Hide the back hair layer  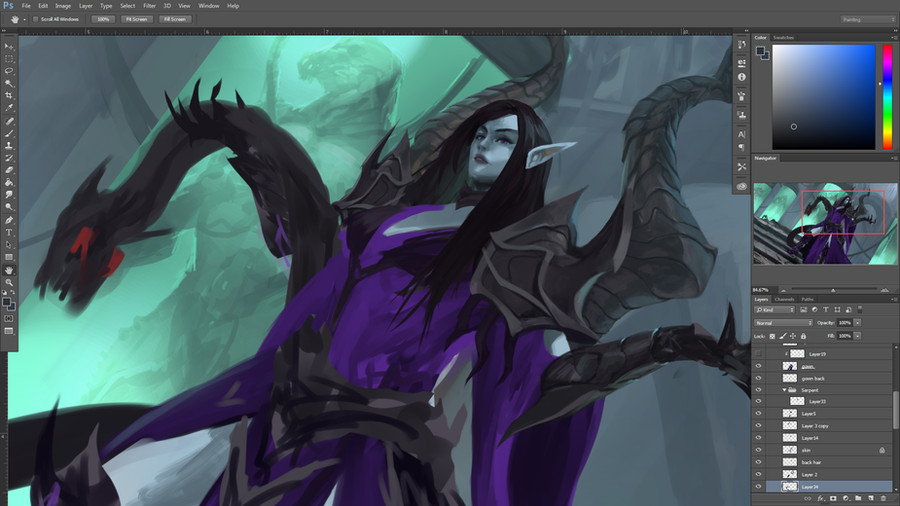click(x=758, y=462)
